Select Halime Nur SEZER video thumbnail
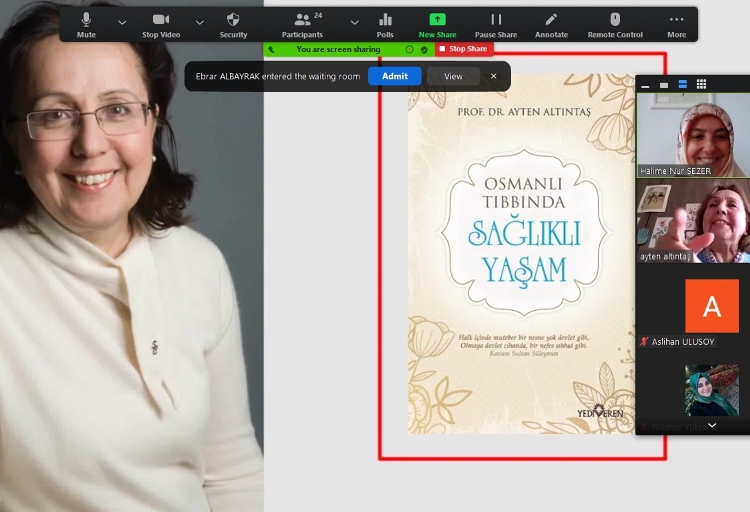The width and height of the screenshot is (750, 512). click(693, 134)
